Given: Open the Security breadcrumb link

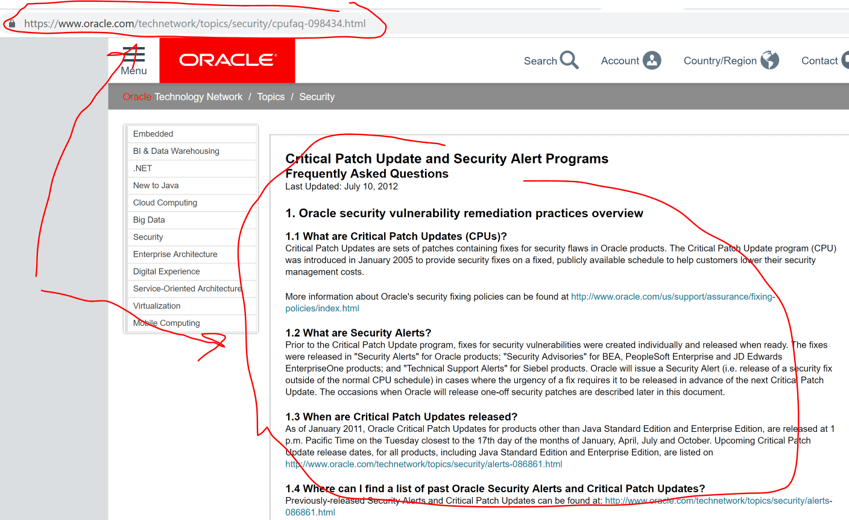Looking at the screenshot, I should pos(317,97).
